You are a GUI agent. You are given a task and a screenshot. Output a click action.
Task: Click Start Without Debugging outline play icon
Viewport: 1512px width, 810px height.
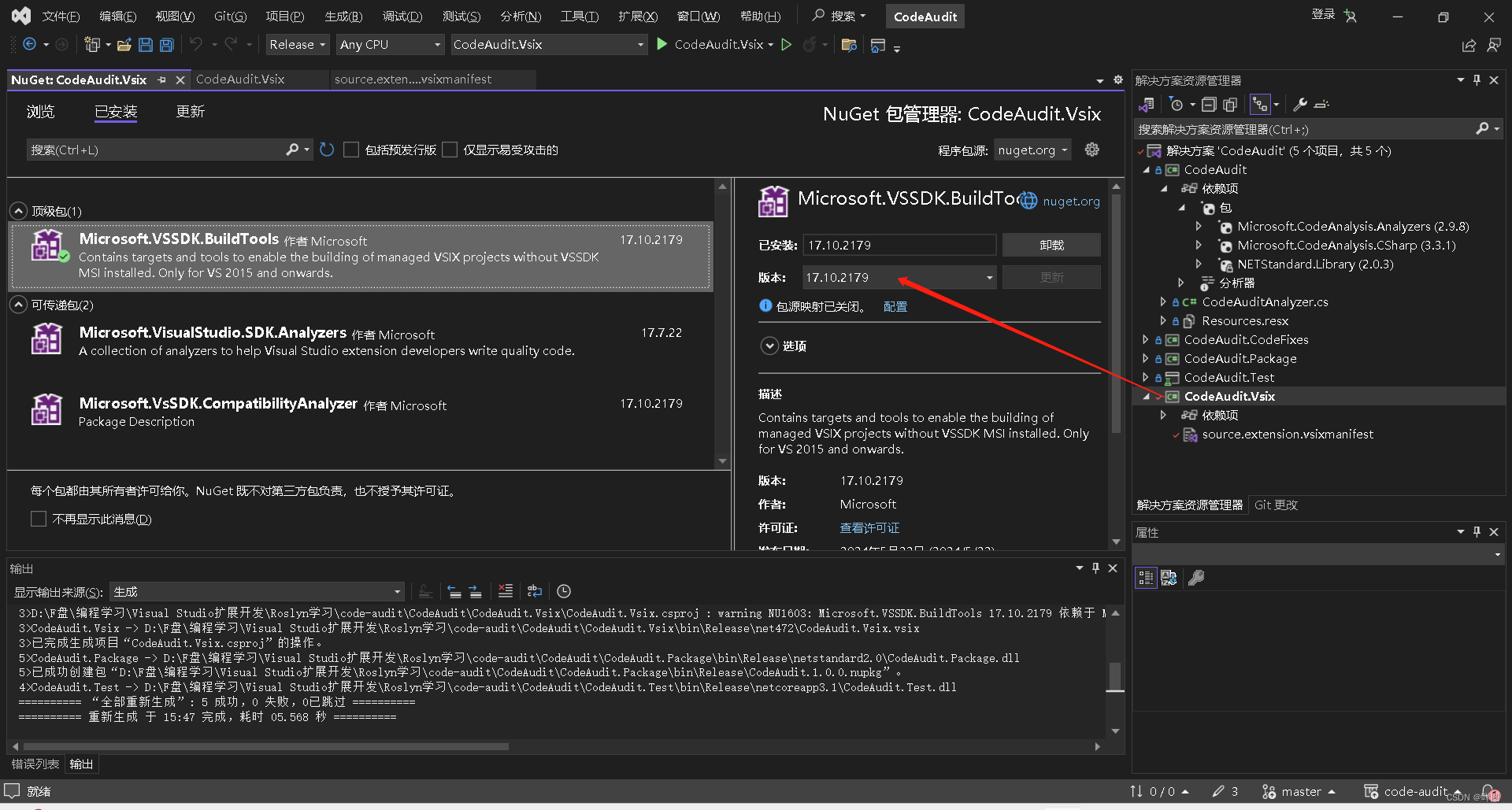tap(786, 44)
